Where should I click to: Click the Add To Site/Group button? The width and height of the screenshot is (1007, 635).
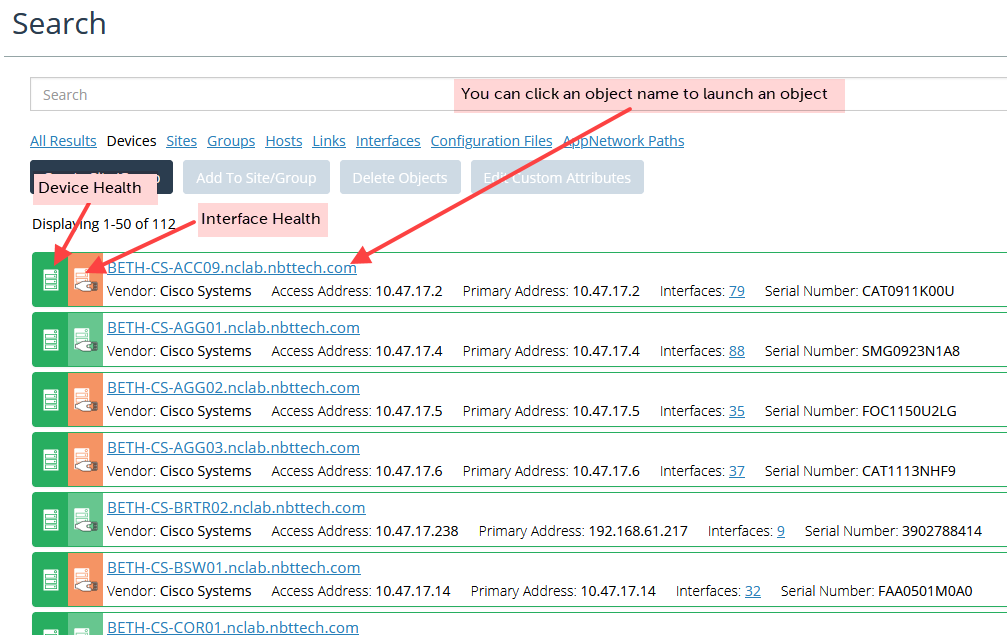(x=256, y=178)
